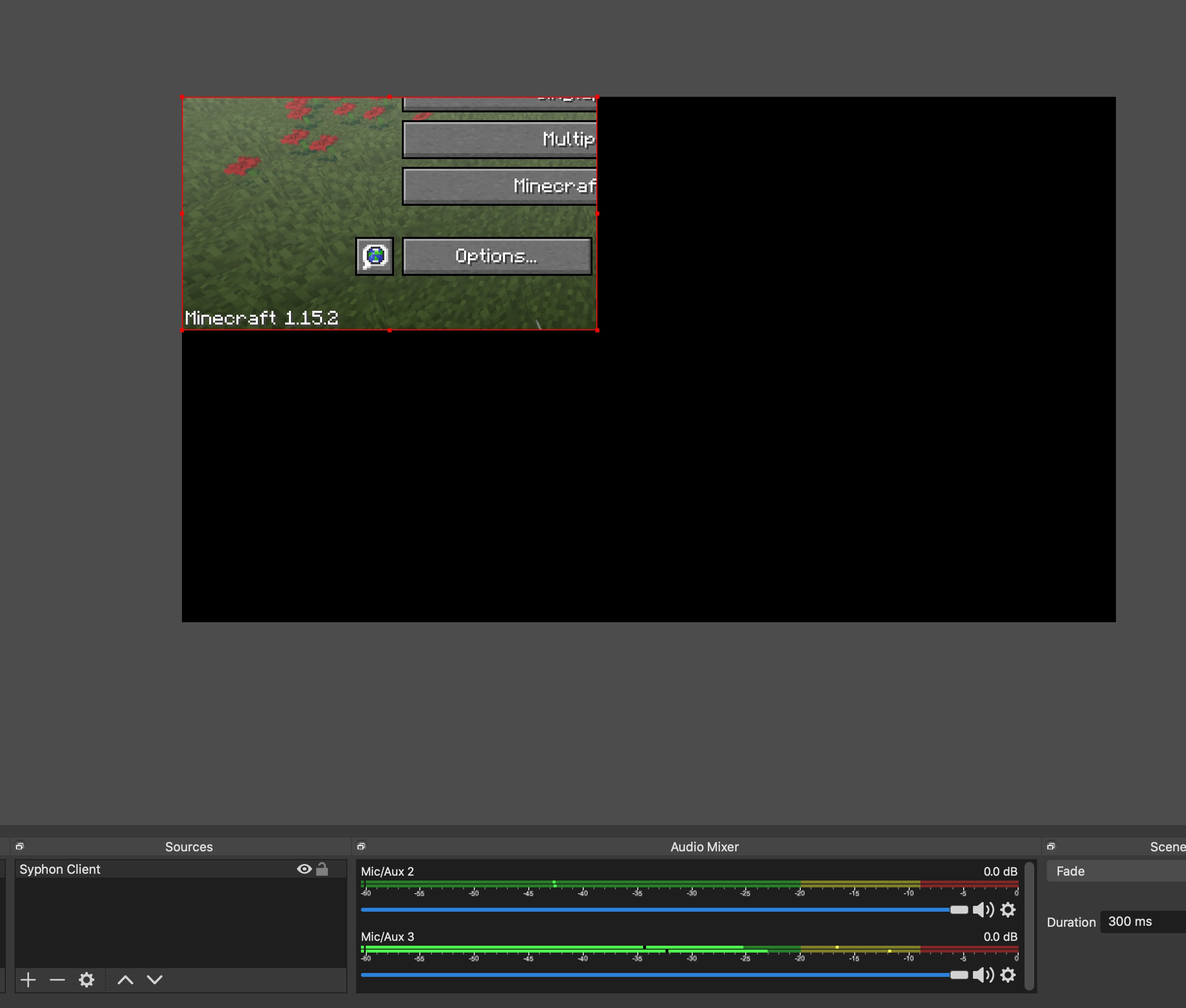Click the Mic/Aux 3 level meter

pos(689,949)
